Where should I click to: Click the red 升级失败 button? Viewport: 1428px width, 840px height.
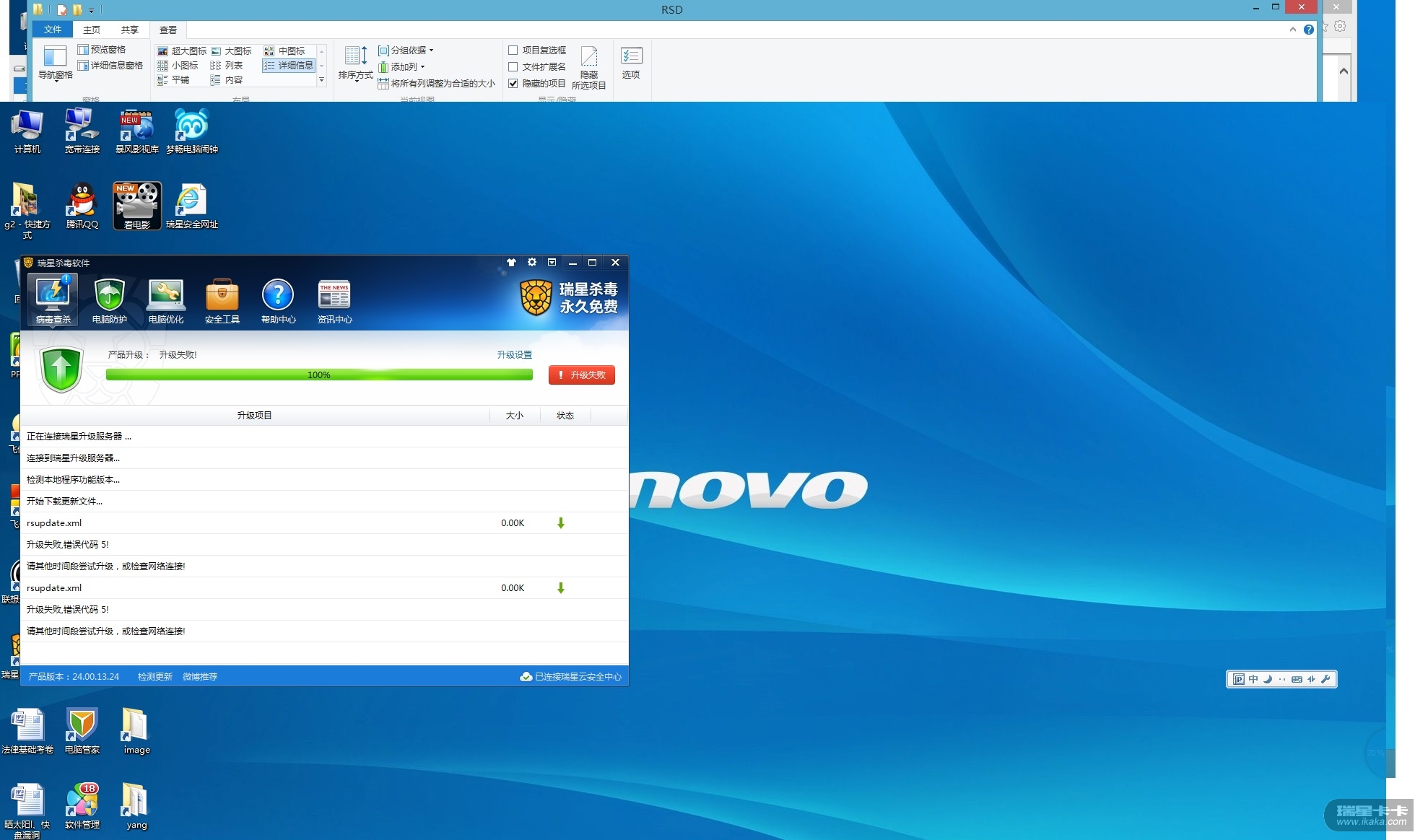click(582, 375)
